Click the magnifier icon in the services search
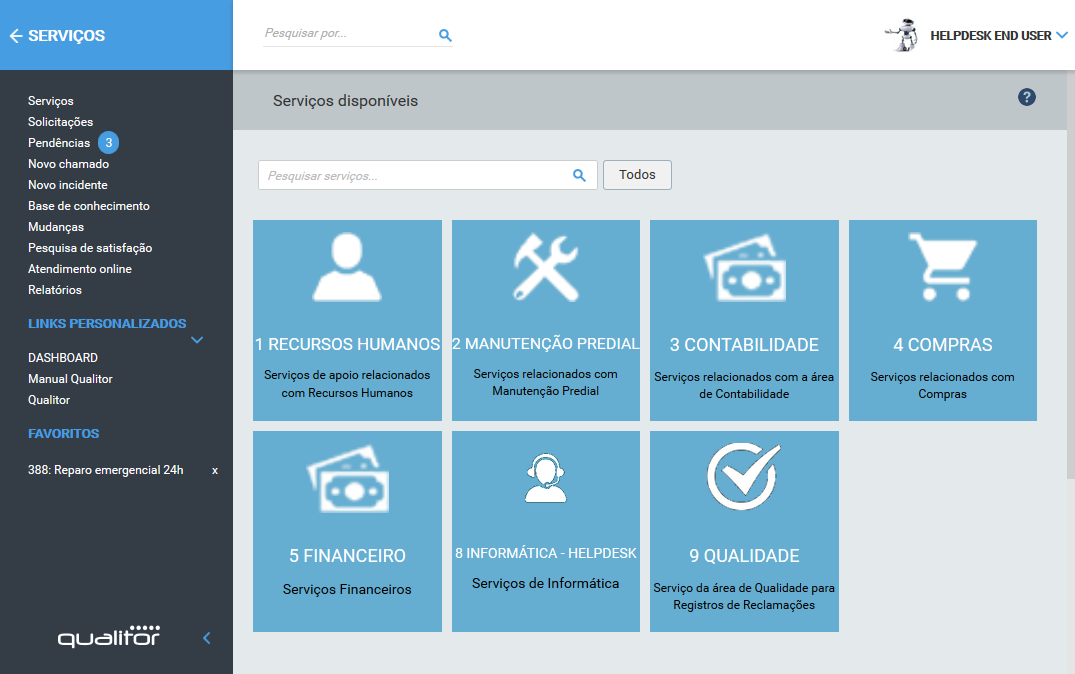The image size is (1075, 674). point(578,174)
